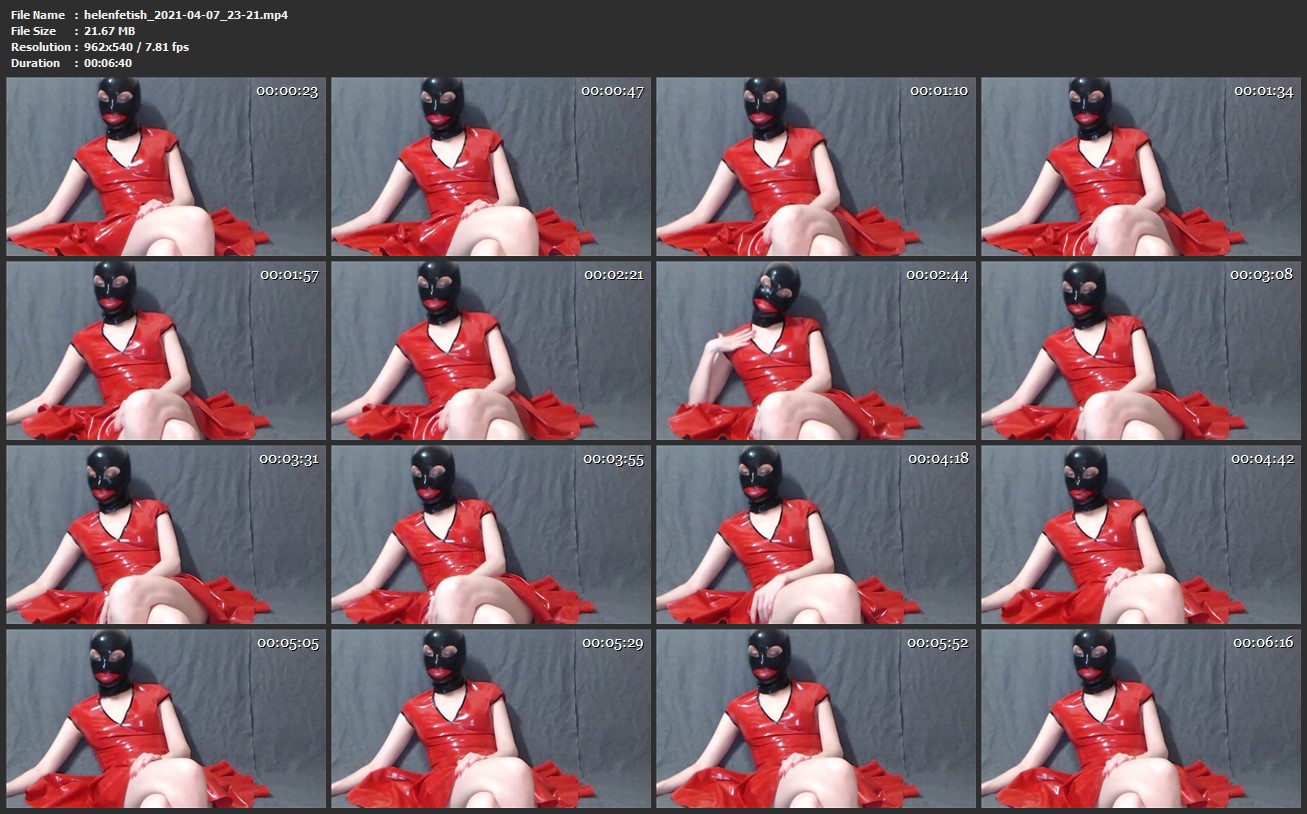Click the file size value 21.67 MB
This screenshot has width=1307, height=814.
(x=109, y=31)
